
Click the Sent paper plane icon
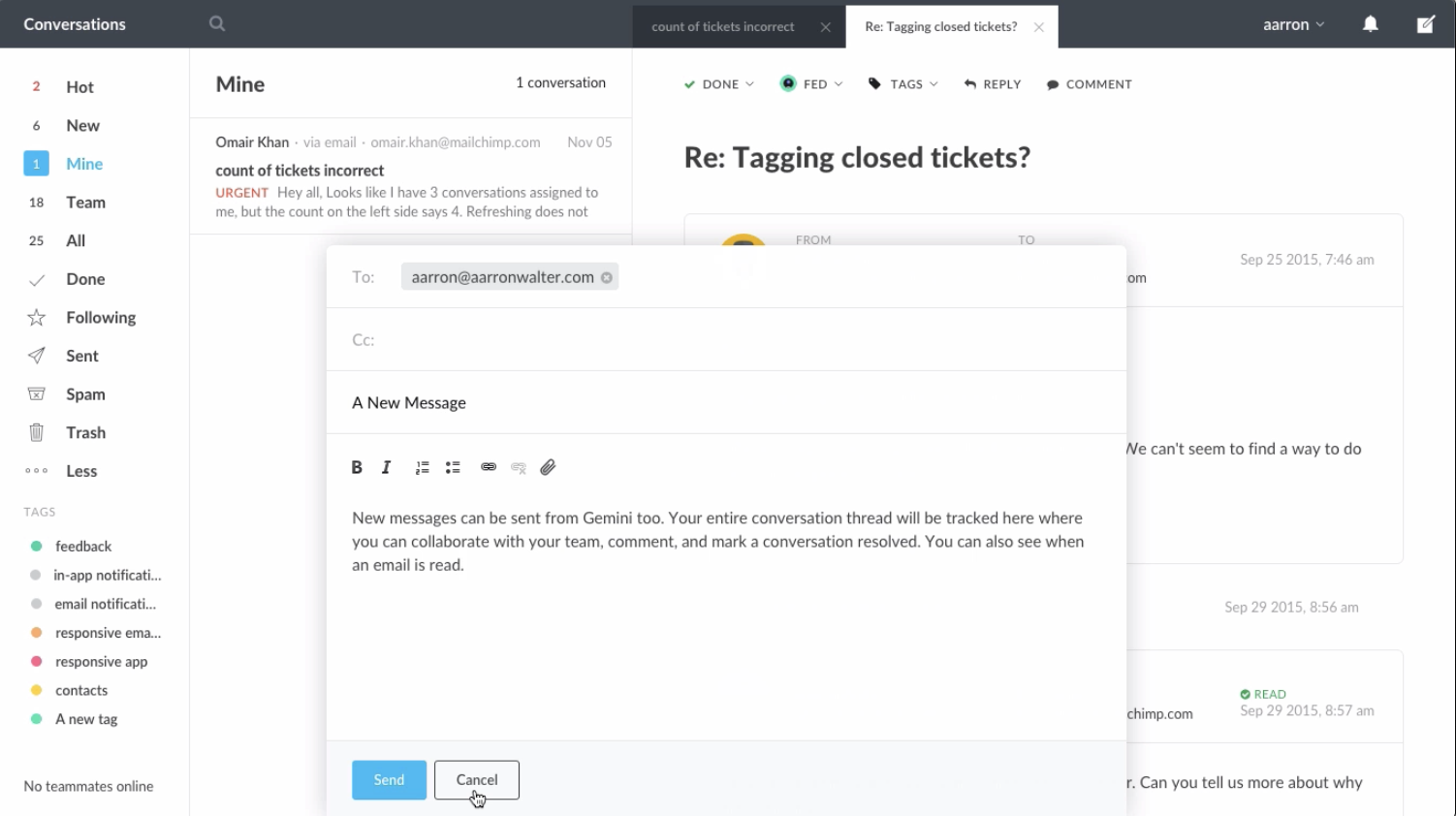click(x=36, y=356)
